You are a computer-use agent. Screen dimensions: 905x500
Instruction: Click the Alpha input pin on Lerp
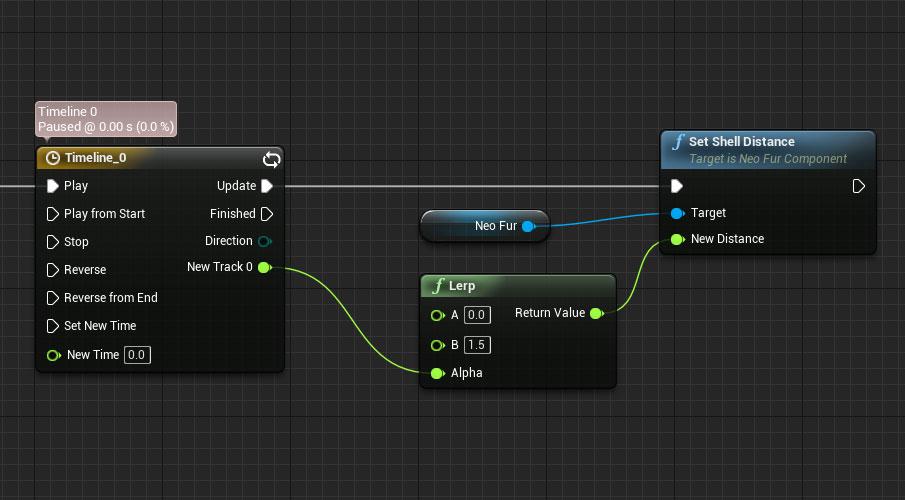coord(437,373)
